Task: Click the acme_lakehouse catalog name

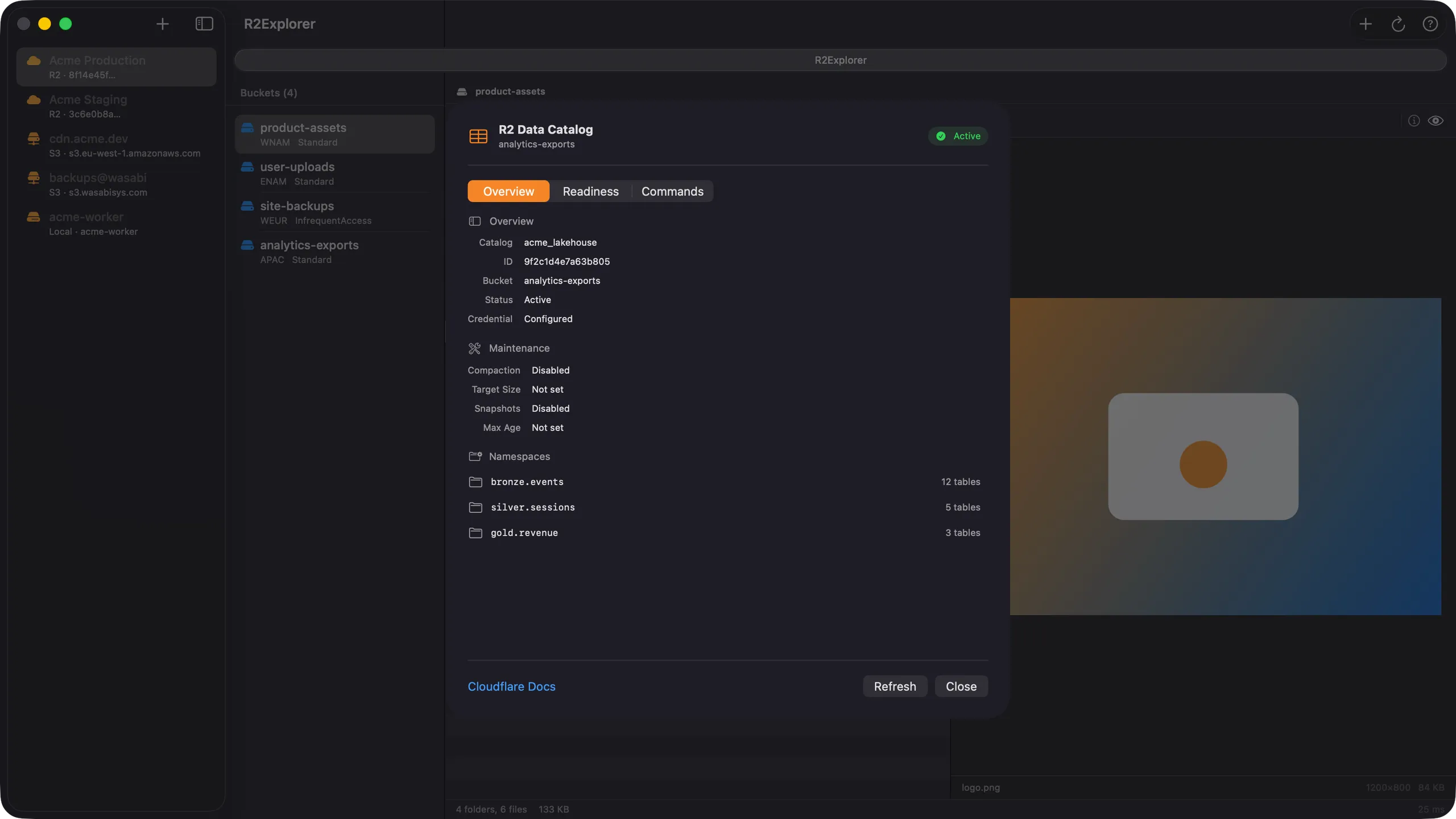Action: point(560,242)
